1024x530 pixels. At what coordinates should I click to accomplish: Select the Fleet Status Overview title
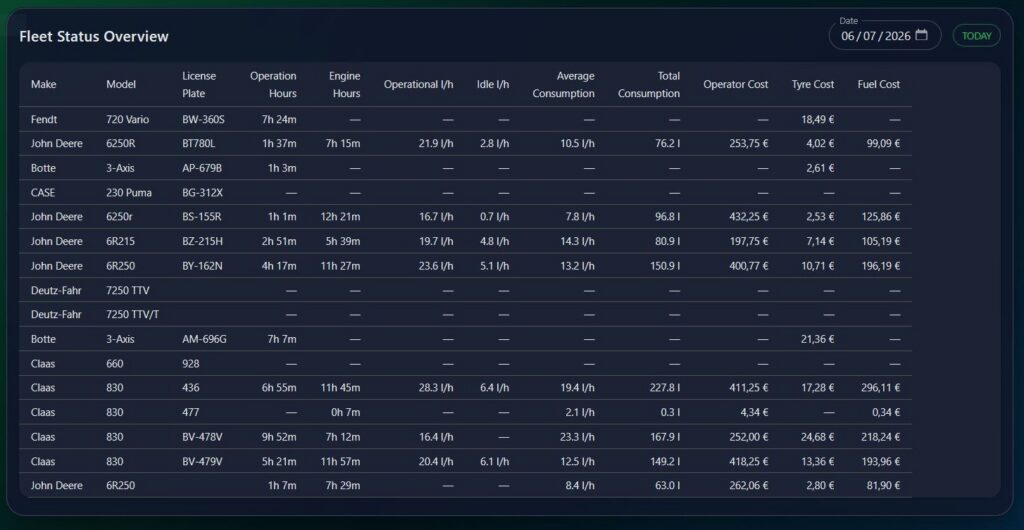click(94, 37)
